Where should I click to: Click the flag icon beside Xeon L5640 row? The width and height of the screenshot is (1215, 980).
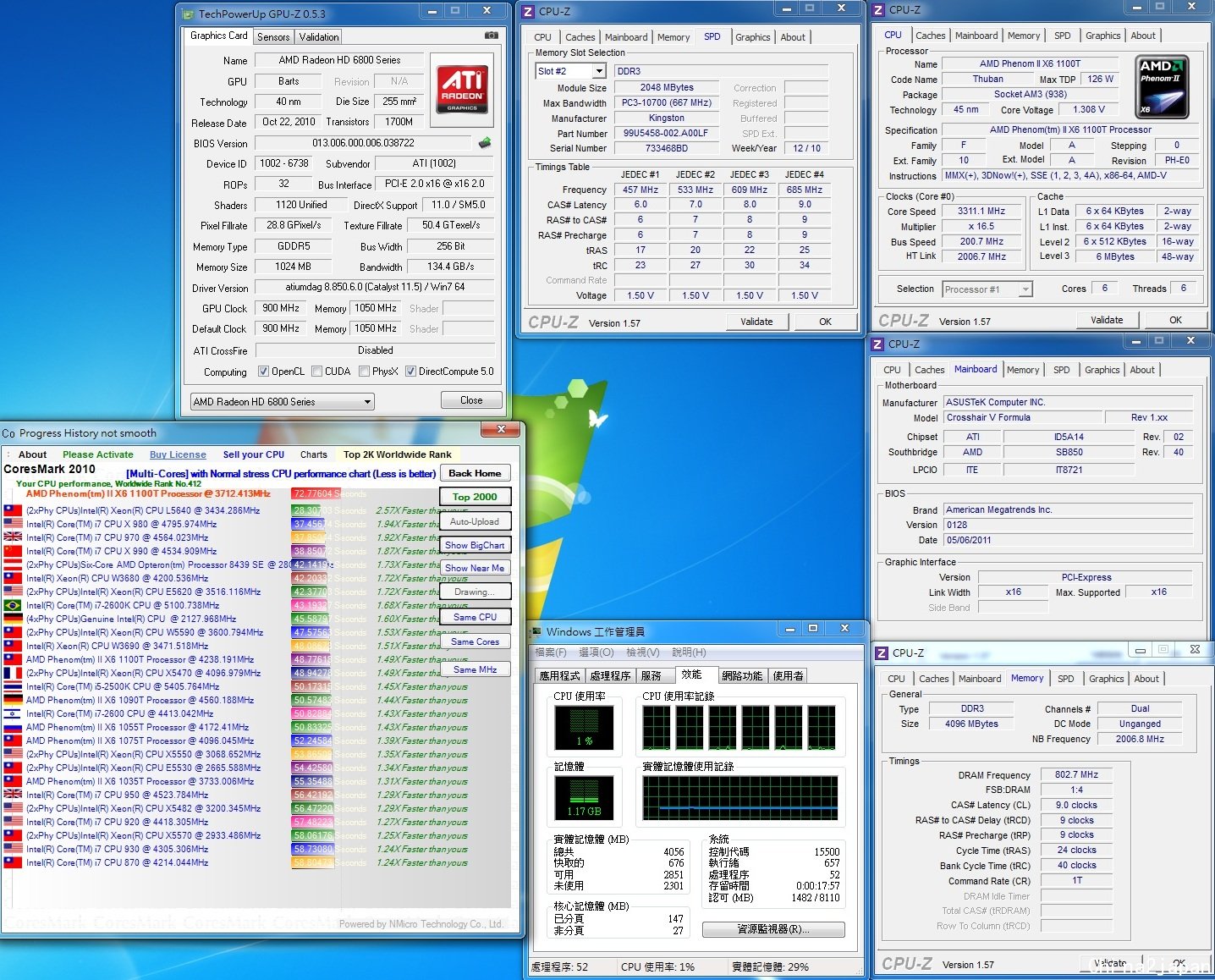coord(13,510)
